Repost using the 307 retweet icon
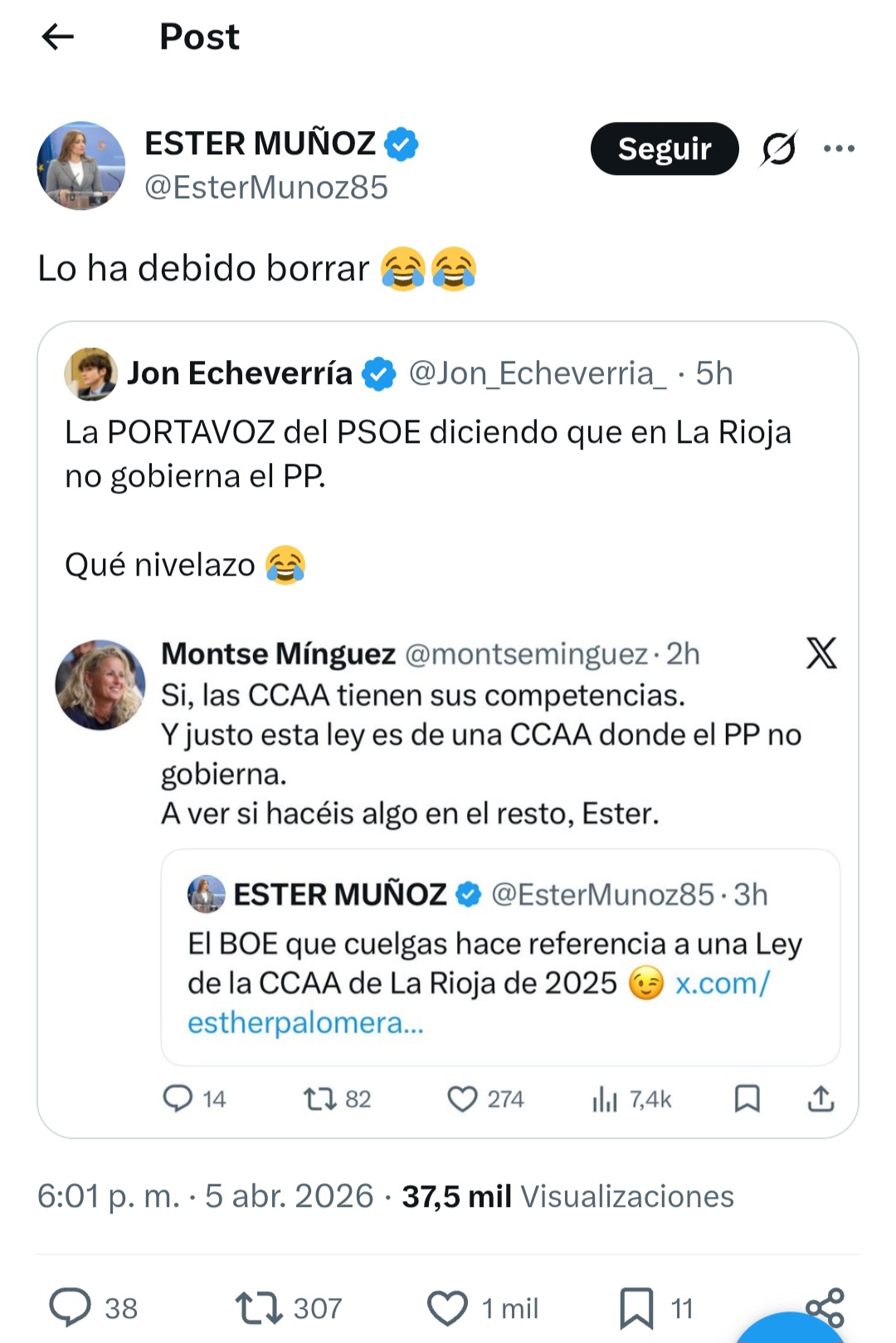The width and height of the screenshot is (896, 1343). click(x=260, y=1307)
